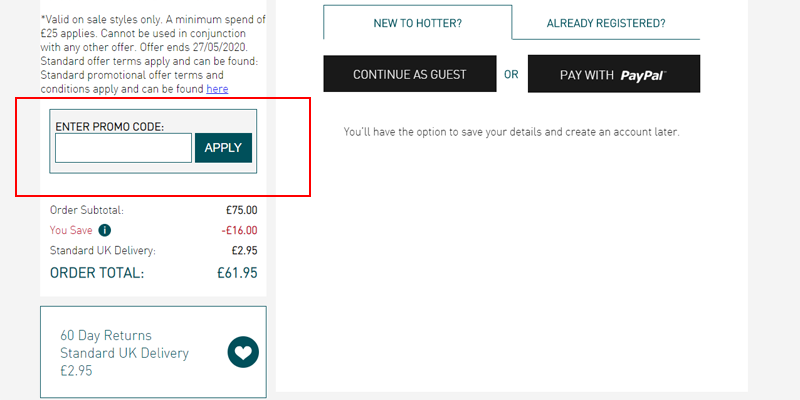
Task: Select the New to Hotter tab
Action: 417,23
